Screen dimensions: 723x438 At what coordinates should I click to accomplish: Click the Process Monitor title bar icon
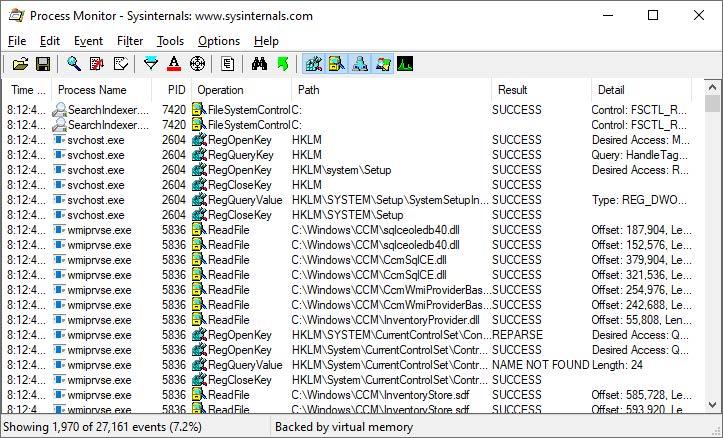tap(17, 15)
